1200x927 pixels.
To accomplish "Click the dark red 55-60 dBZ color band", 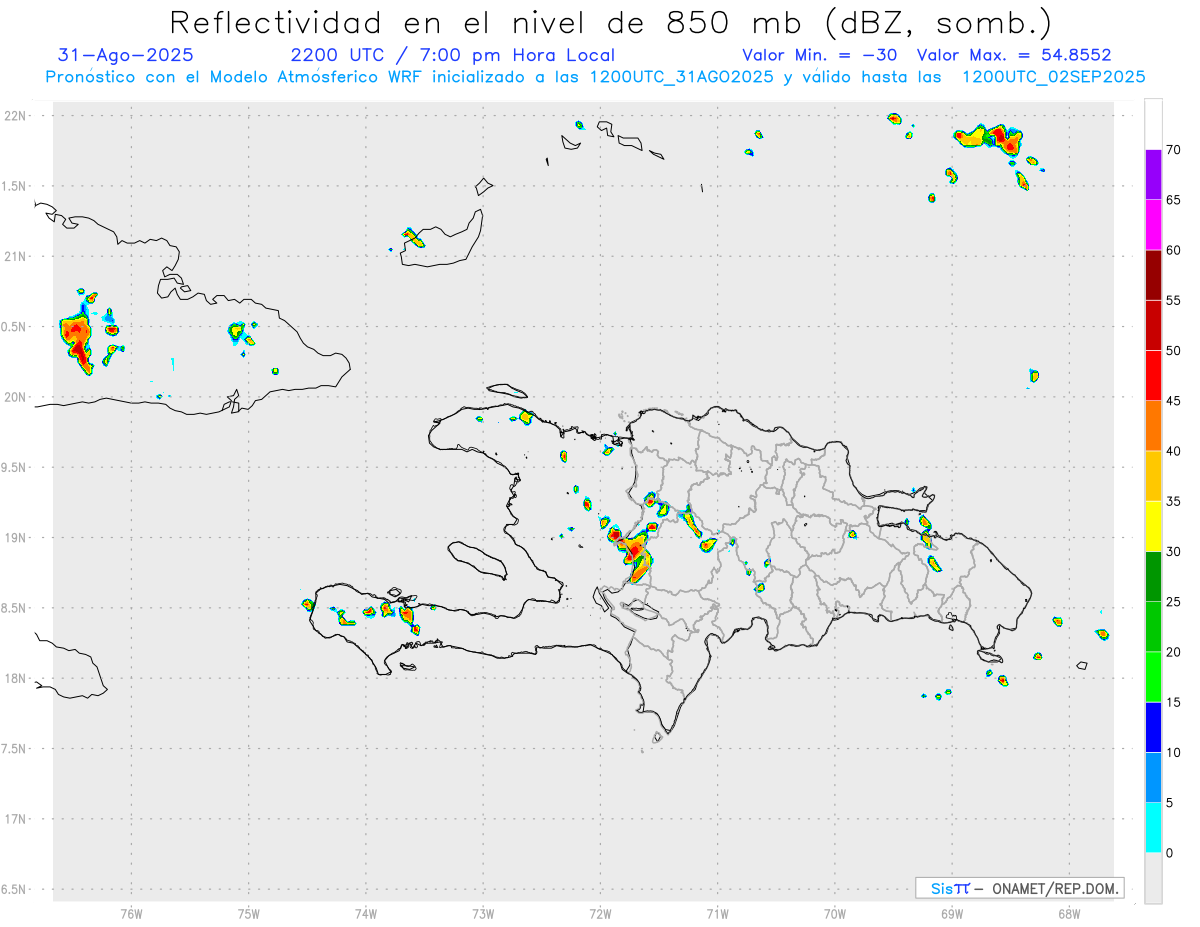I will pos(1153,275).
